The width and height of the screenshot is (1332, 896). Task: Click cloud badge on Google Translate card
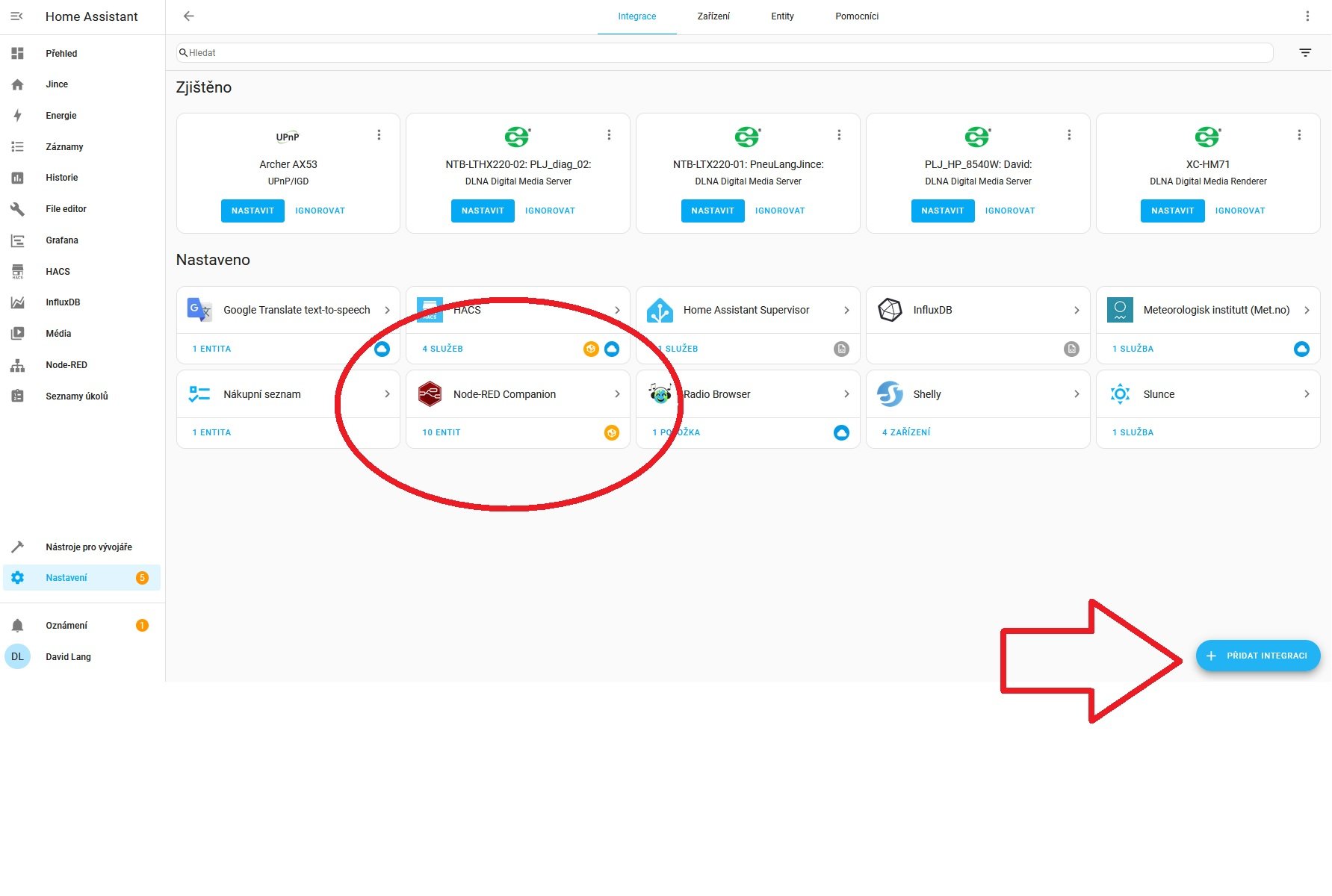point(382,349)
